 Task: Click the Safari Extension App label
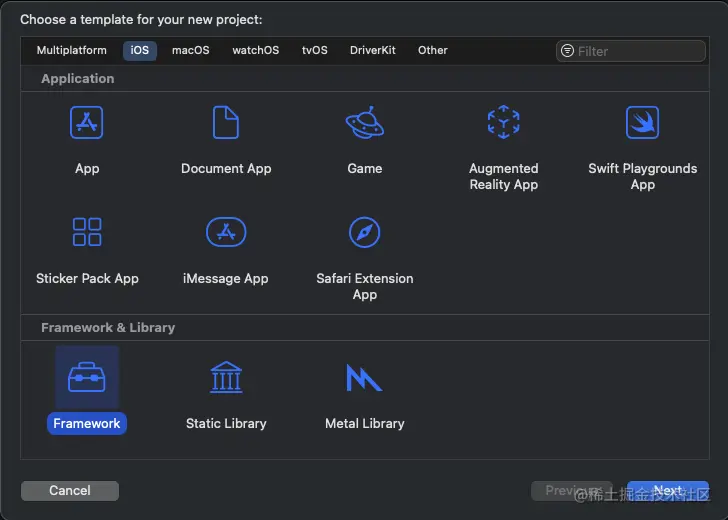point(364,286)
